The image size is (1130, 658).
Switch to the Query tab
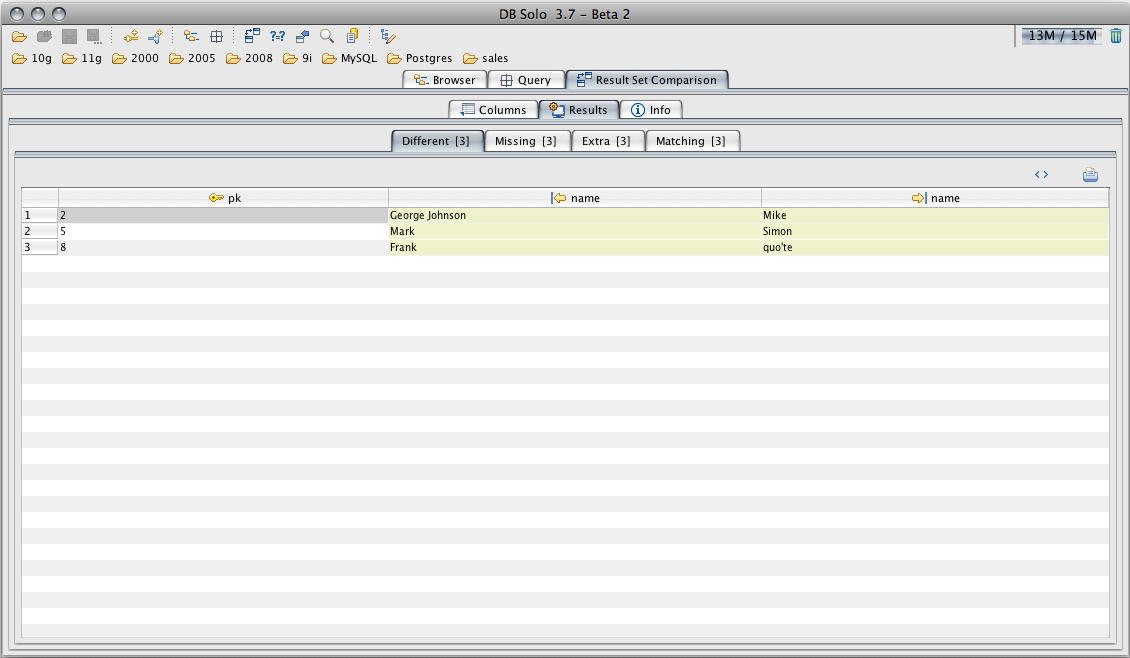(526, 80)
